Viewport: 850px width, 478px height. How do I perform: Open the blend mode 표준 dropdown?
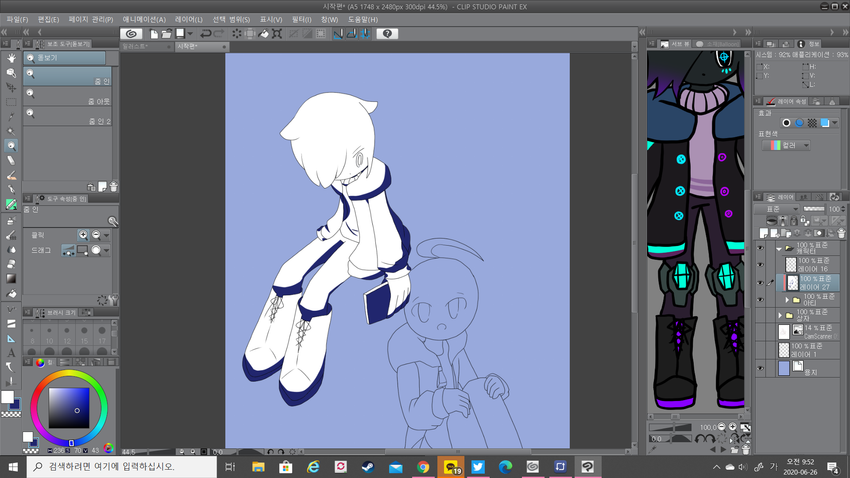click(x=777, y=209)
